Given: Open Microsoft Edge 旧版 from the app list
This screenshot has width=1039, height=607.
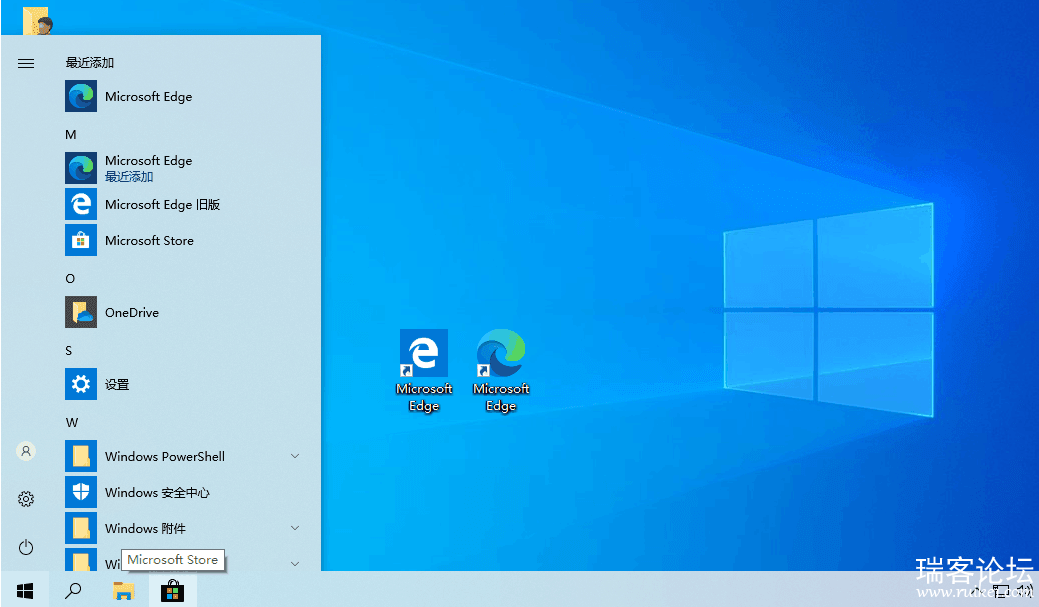Looking at the screenshot, I should tap(182, 204).
